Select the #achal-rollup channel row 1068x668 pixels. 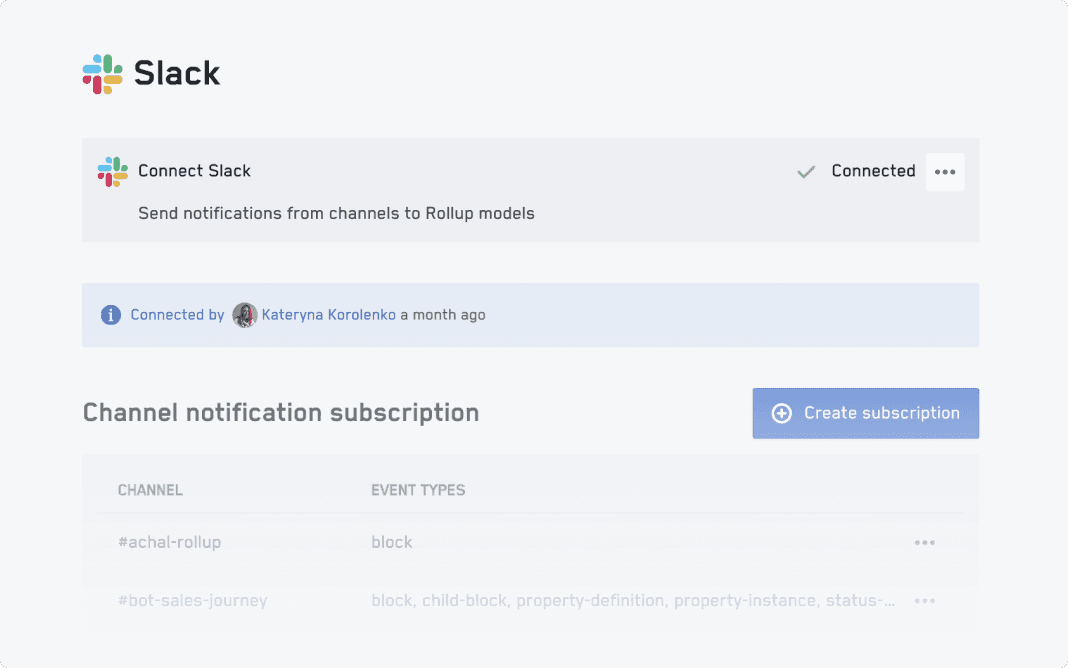pos(531,543)
